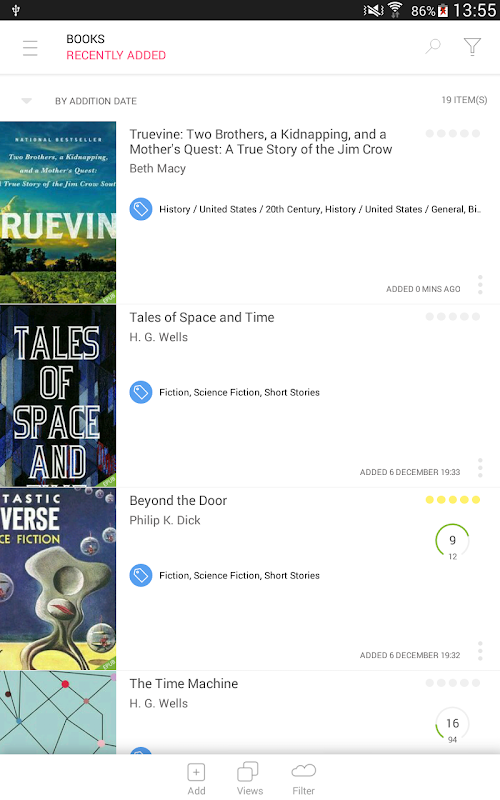The width and height of the screenshot is (500, 800).
Task: Select the Recently Added section title
Action: click(x=116, y=55)
